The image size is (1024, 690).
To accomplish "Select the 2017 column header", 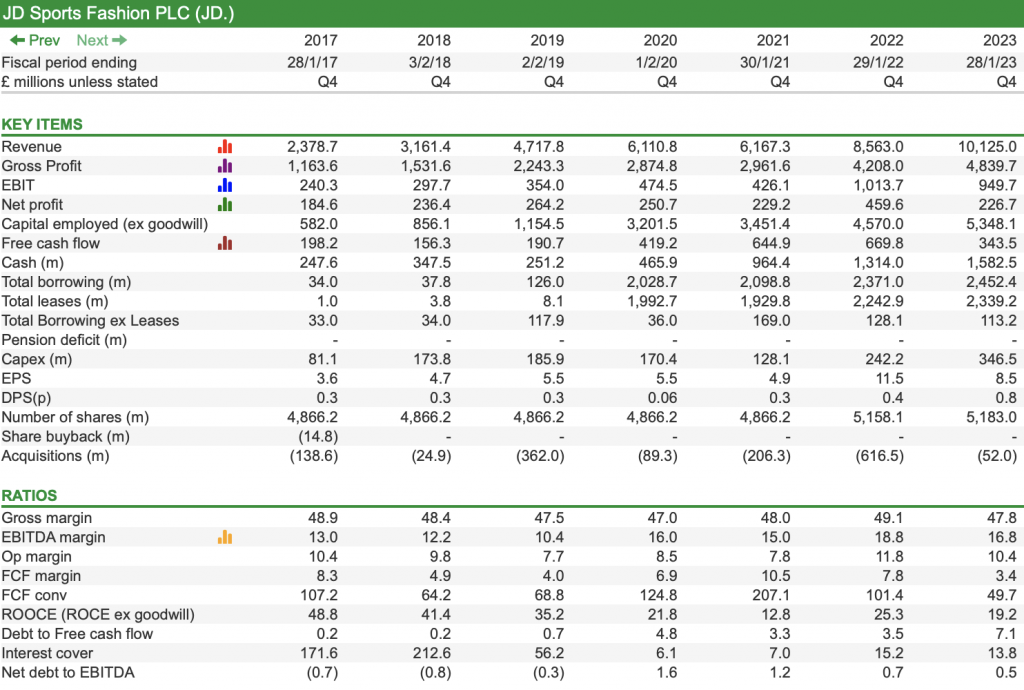I will click(x=320, y=41).
